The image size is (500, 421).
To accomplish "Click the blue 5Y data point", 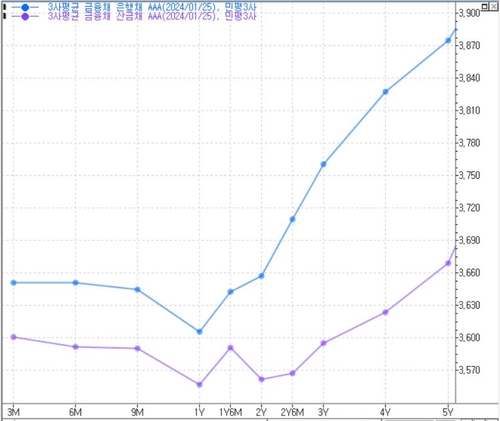I will point(448,41).
